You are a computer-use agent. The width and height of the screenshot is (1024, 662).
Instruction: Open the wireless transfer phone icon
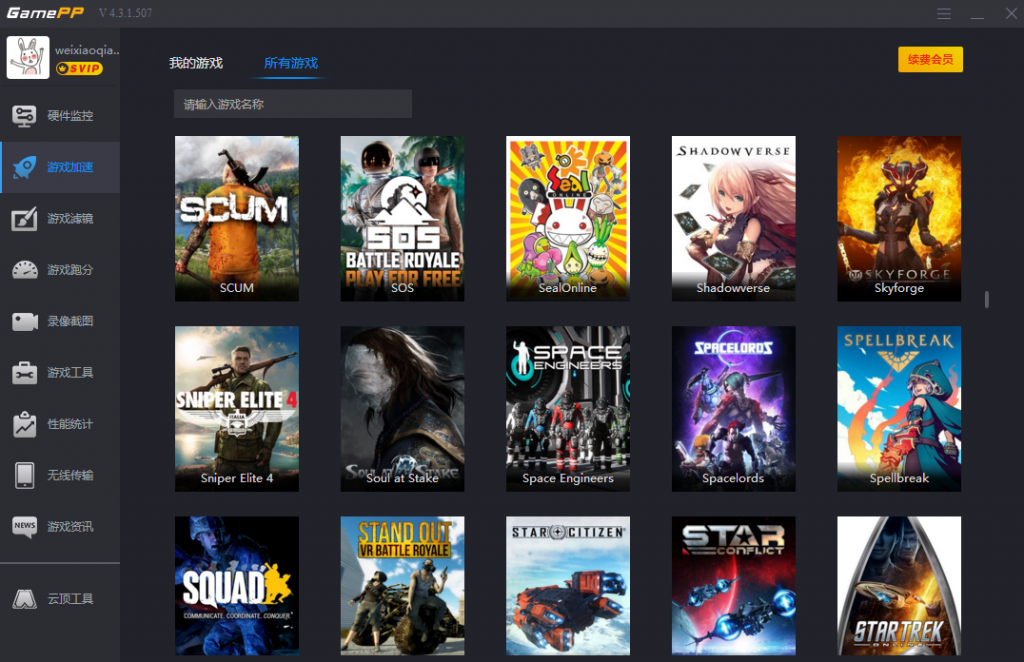click(x=24, y=475)
